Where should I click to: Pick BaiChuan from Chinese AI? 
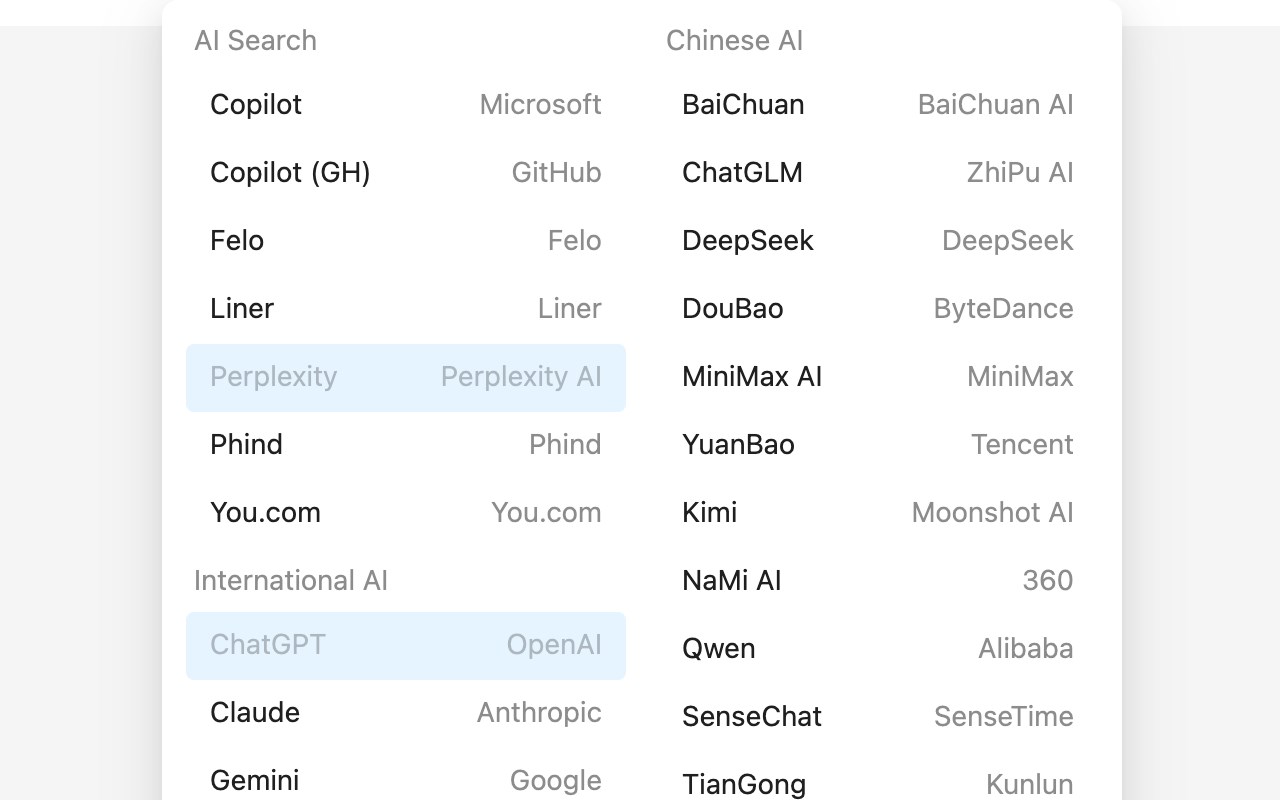coord(878,105)
